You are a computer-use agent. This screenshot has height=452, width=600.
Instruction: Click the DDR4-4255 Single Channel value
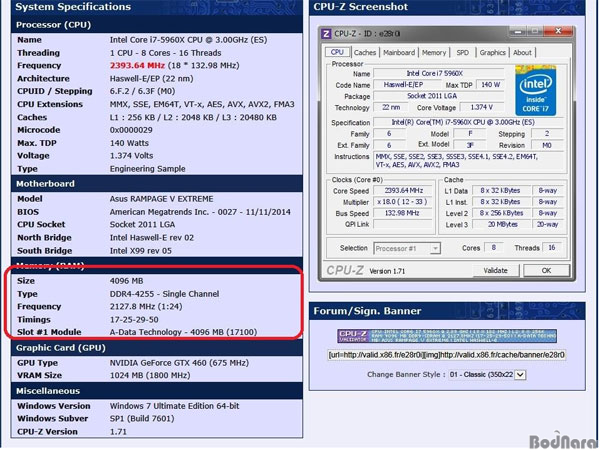pos(165,294)
